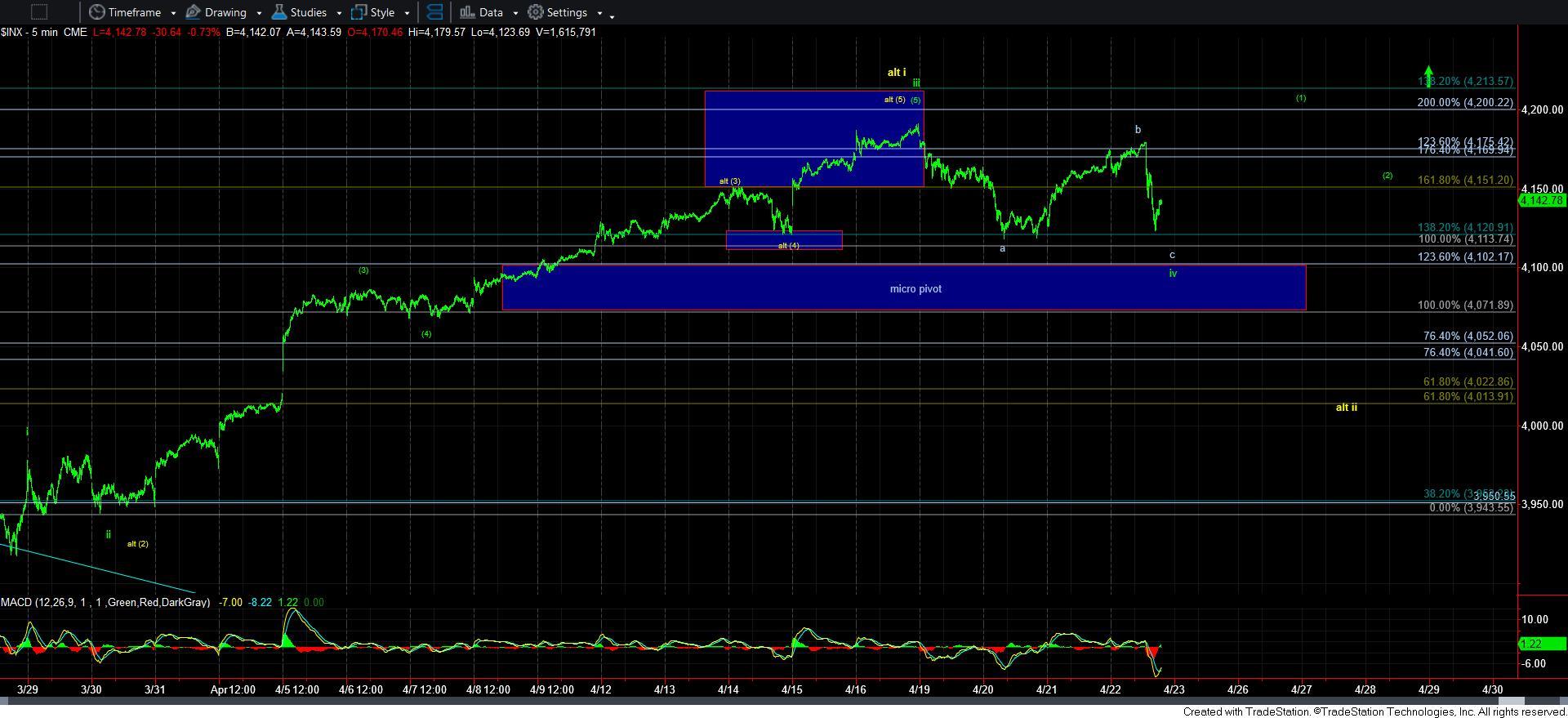1568x718 pixels.
Task: Click the wave 'b' label
Action: [1138, 129]
